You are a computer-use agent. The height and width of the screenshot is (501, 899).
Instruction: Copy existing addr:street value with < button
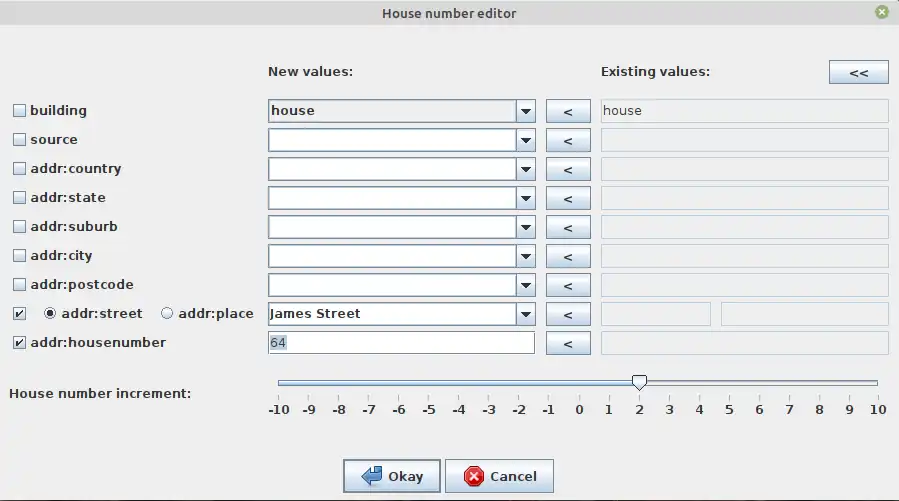568,314
